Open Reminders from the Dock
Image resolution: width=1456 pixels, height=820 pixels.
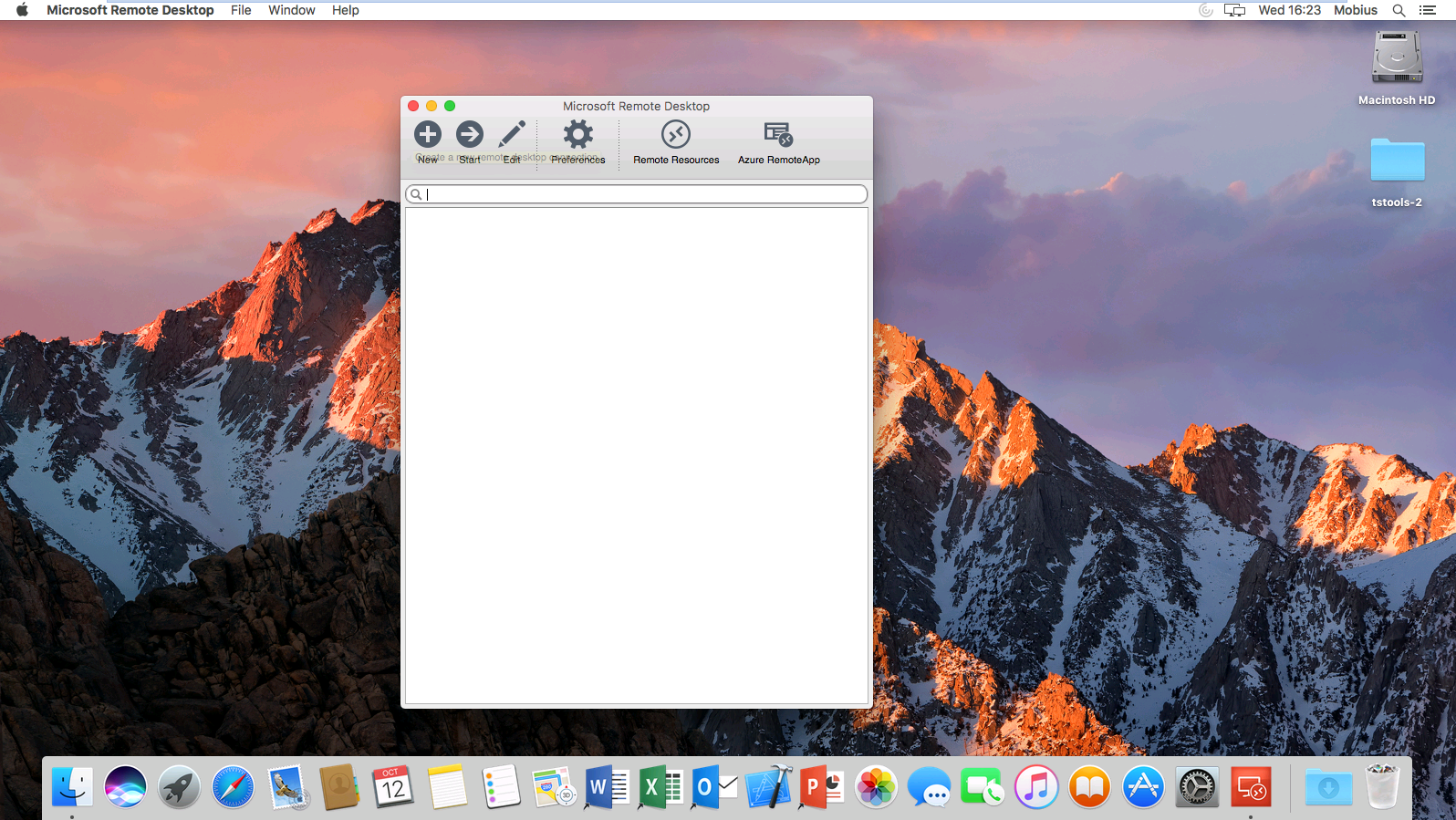[x=501, y=786]
